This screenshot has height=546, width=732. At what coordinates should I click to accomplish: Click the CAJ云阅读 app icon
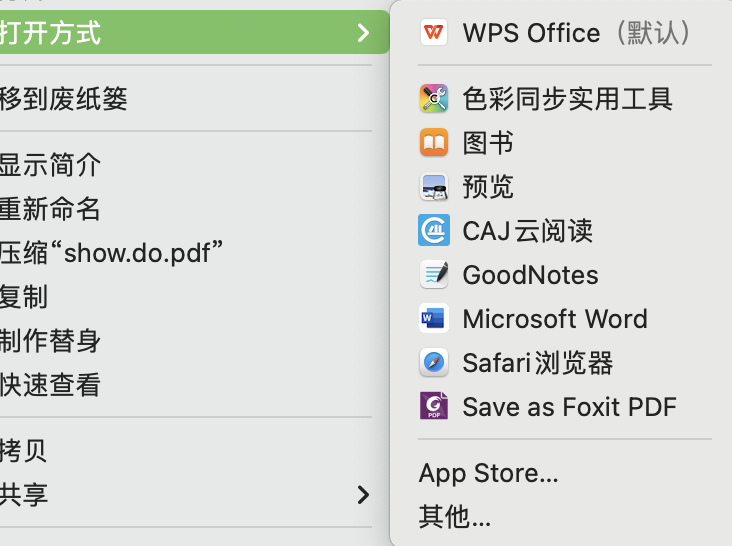click(x=434, y=231)
